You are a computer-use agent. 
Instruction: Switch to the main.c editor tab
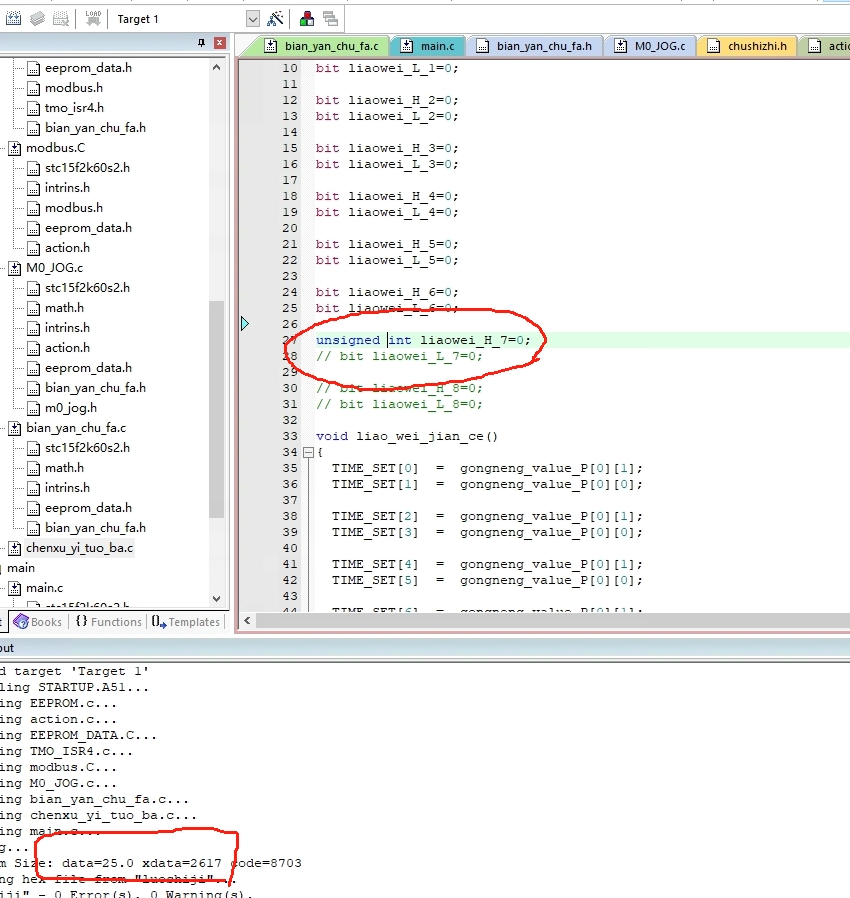click(428, 46)
